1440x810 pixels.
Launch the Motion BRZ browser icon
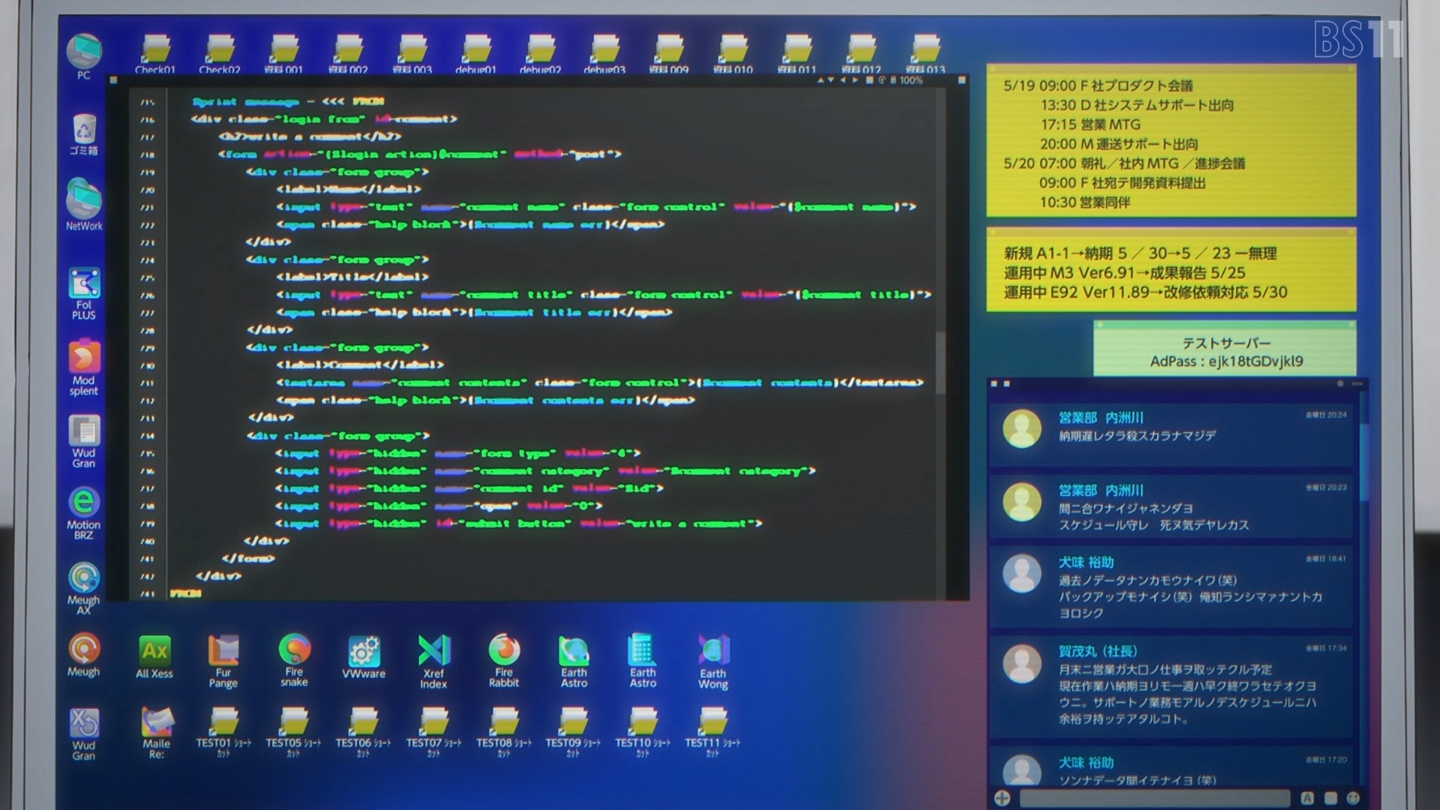click(84, 514)
